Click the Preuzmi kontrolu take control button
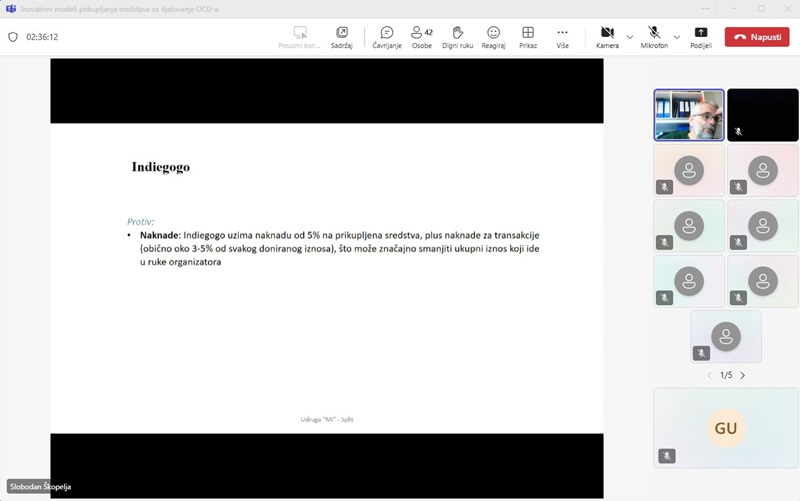This screenshot has height=501, width=800. [299, 37]
